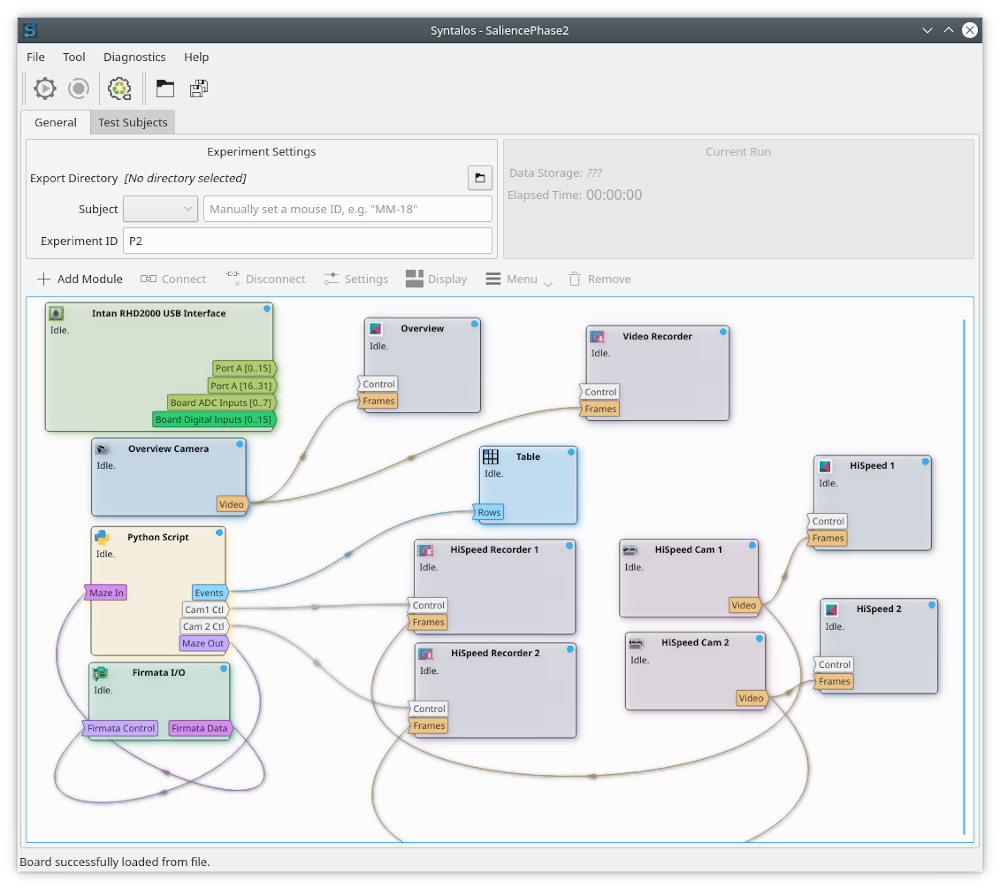Start the experiment run with the play gear icon
This screenshot has height=889, width=1000.
(45, 88)
